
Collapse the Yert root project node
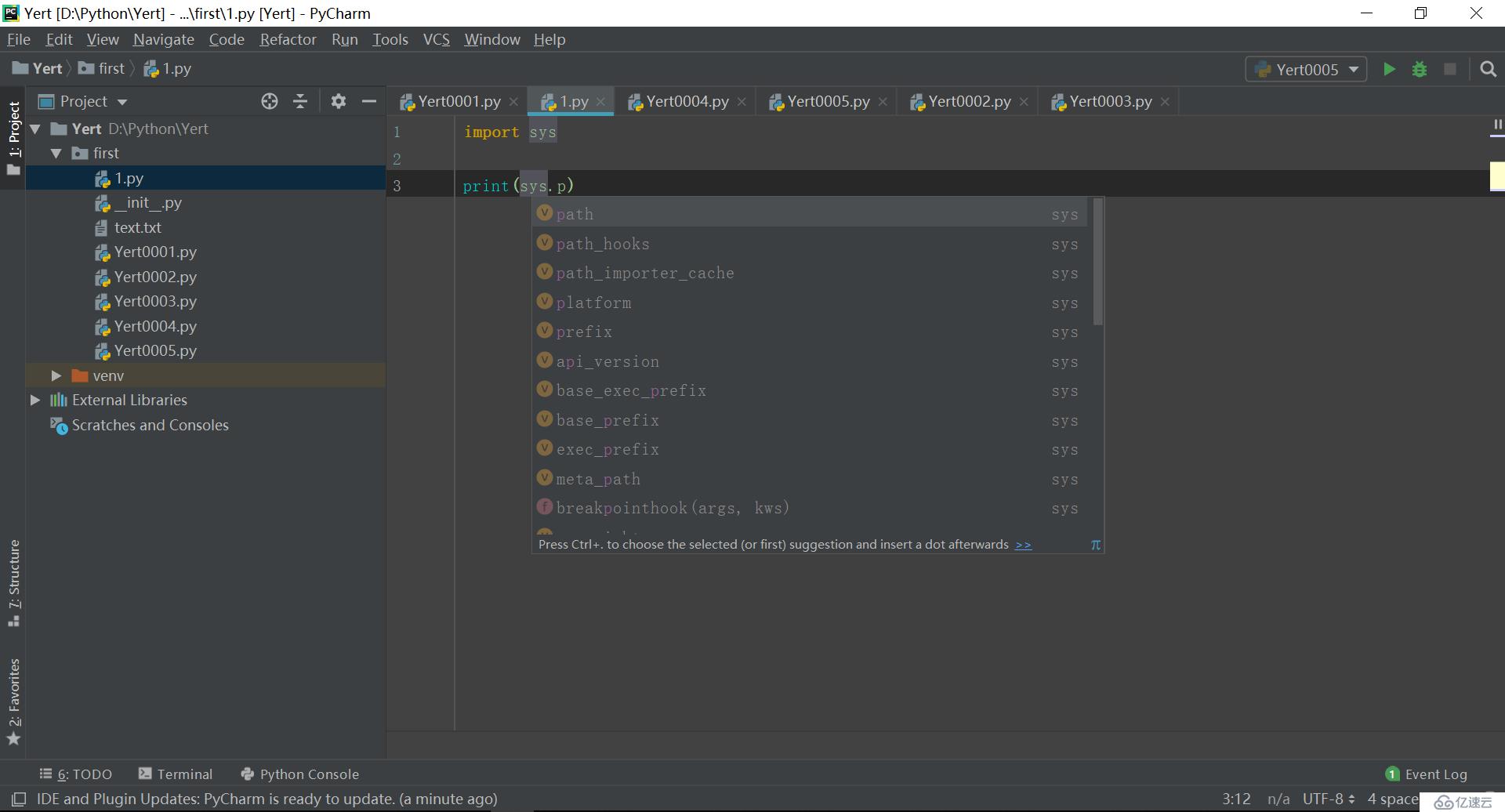click(35, 129)
